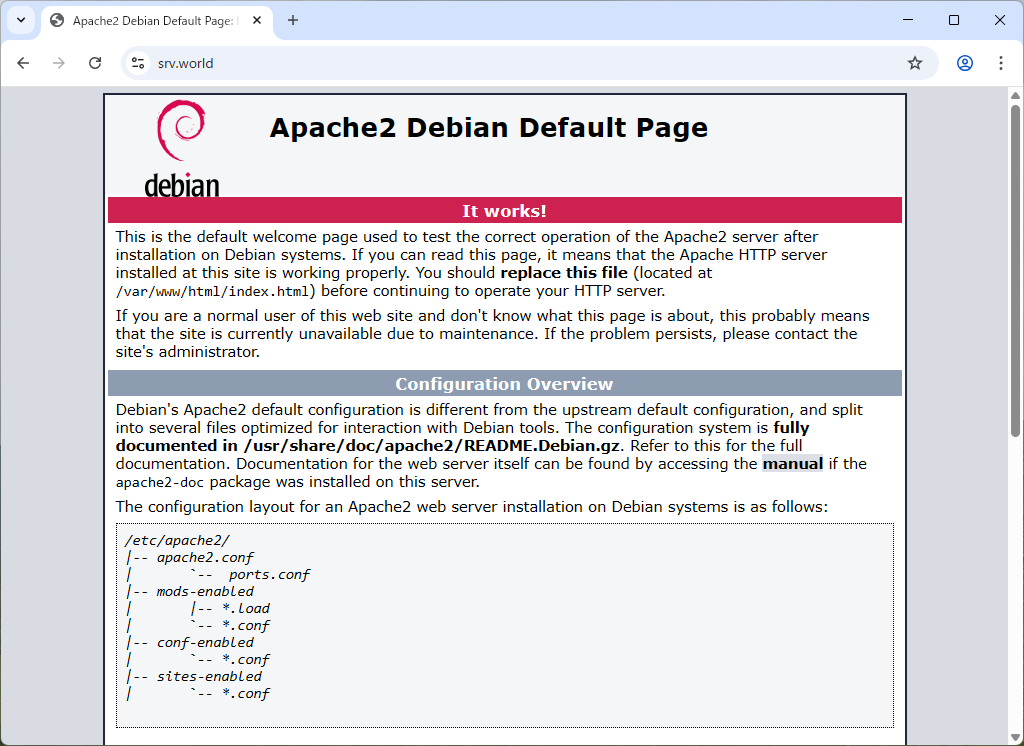This screenshot has height=746, width=1024.
Task: Reload the srv.world page
Action: 95,62
